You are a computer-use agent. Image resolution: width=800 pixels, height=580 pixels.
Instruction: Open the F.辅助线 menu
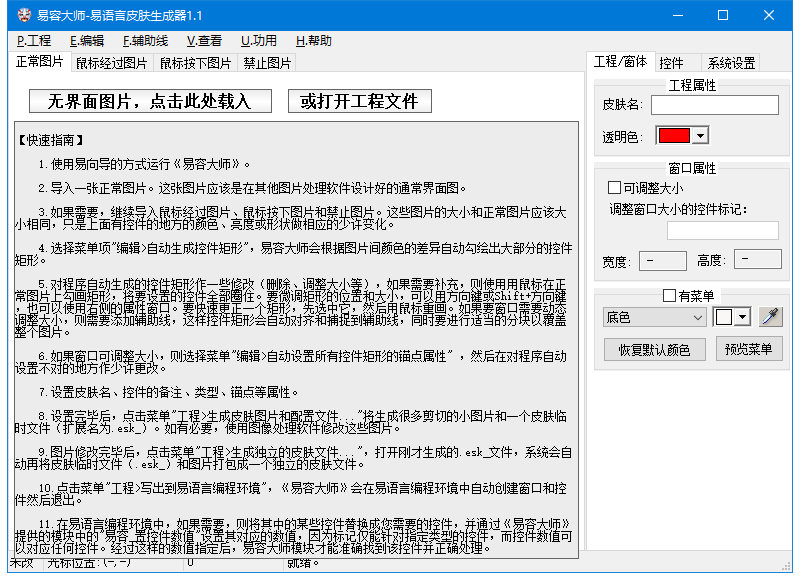click(145, 41)
